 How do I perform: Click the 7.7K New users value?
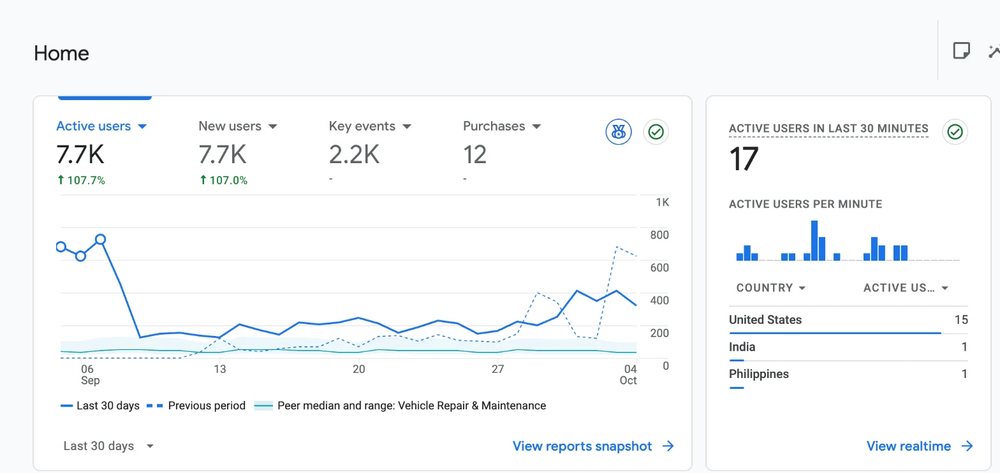click(x=222, y=155)
